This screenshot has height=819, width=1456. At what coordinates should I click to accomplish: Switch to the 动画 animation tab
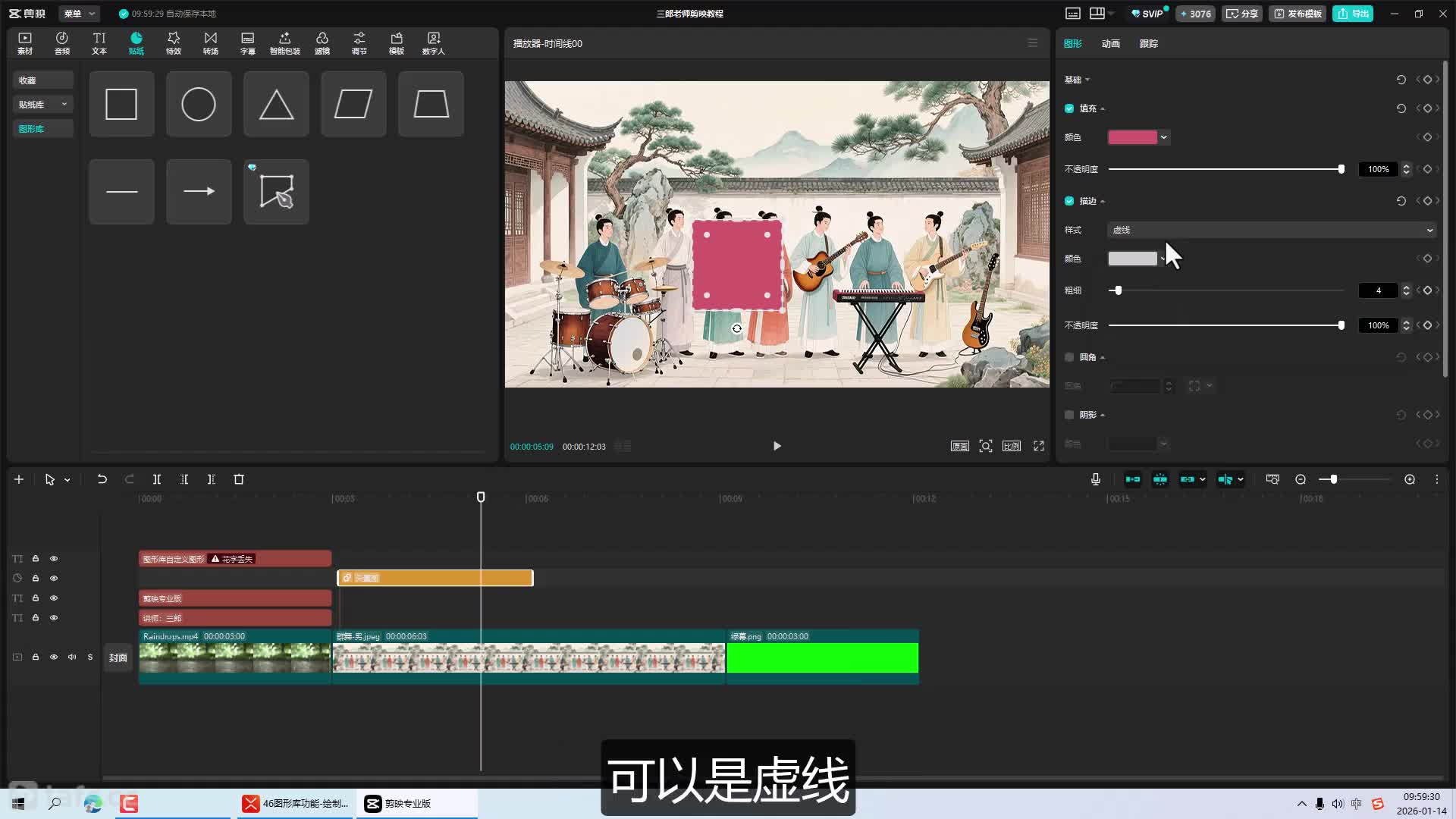[x=1110, y=44]
